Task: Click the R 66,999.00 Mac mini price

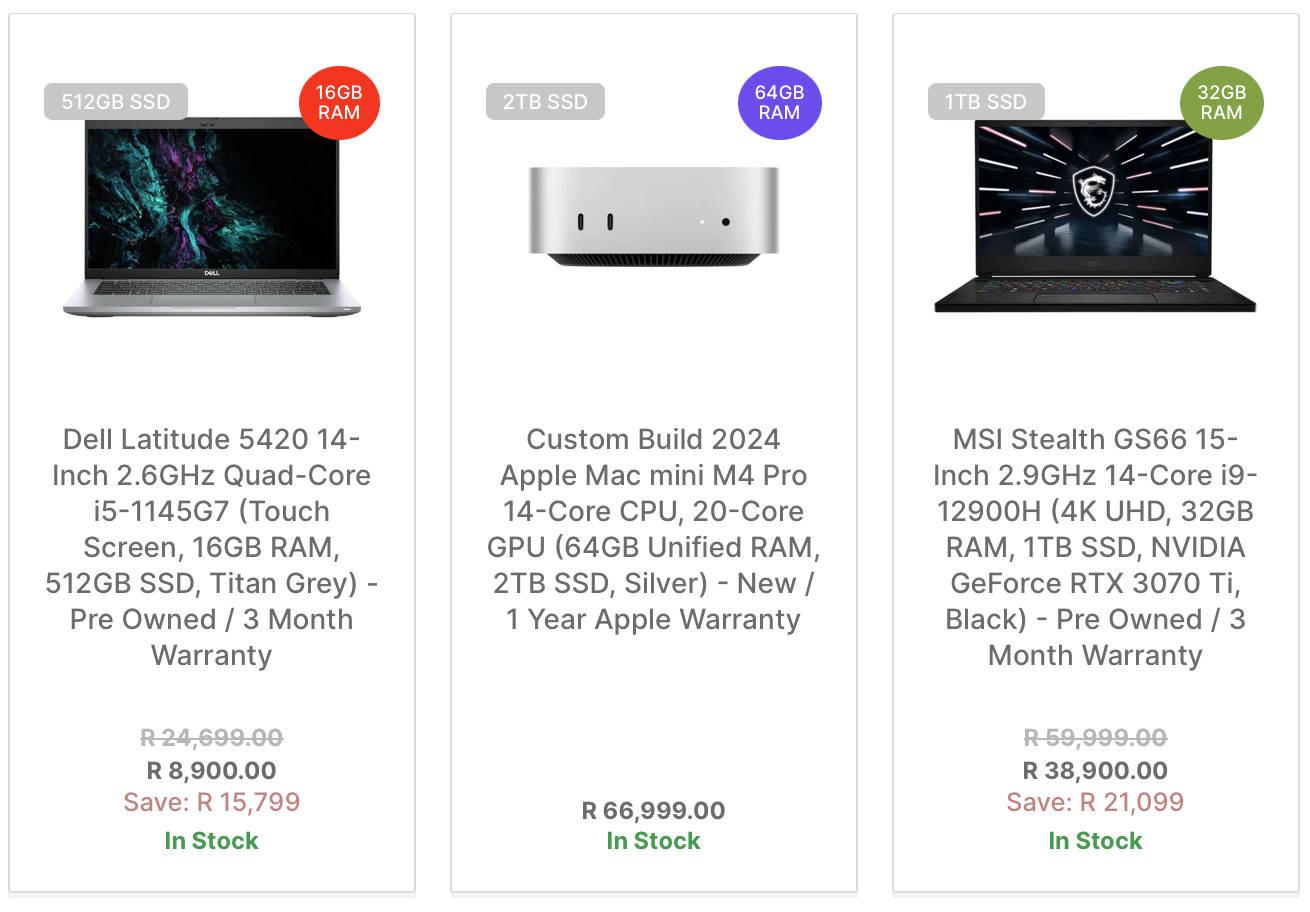Action: click(x=654, y=810)
